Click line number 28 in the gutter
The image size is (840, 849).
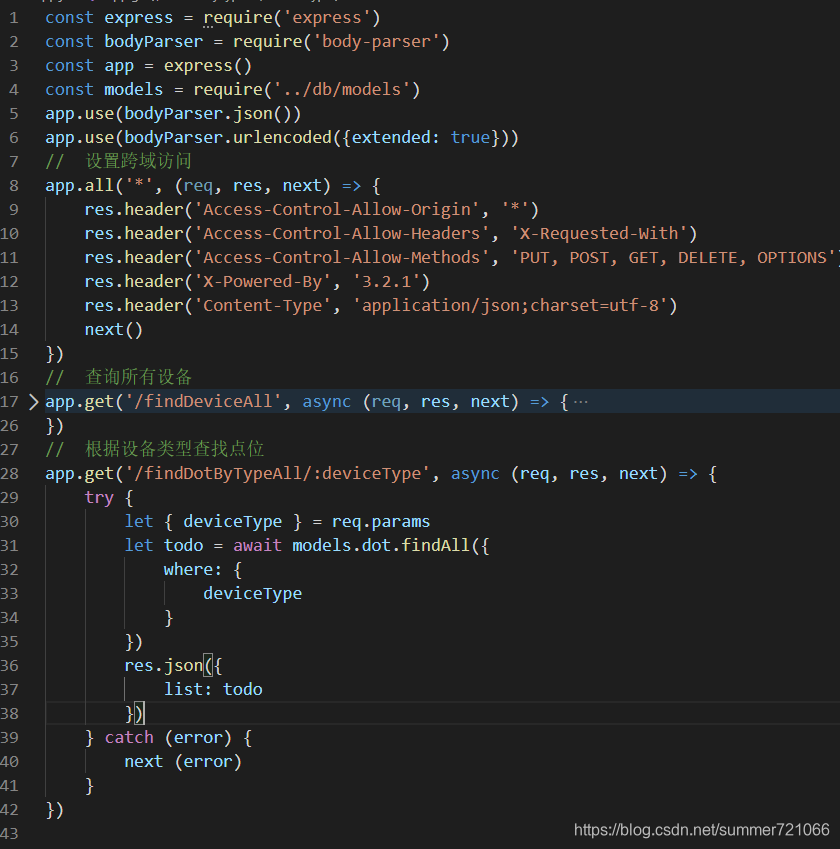(x=10, y=474)
